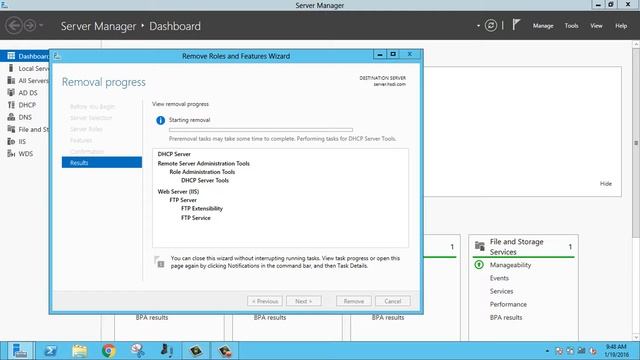Click the task details note icon in wizard
640x360 pixels.
[159, 262]
